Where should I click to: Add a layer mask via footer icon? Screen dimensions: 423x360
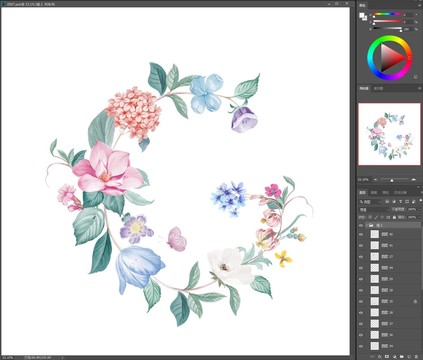(x=388, y=356)
